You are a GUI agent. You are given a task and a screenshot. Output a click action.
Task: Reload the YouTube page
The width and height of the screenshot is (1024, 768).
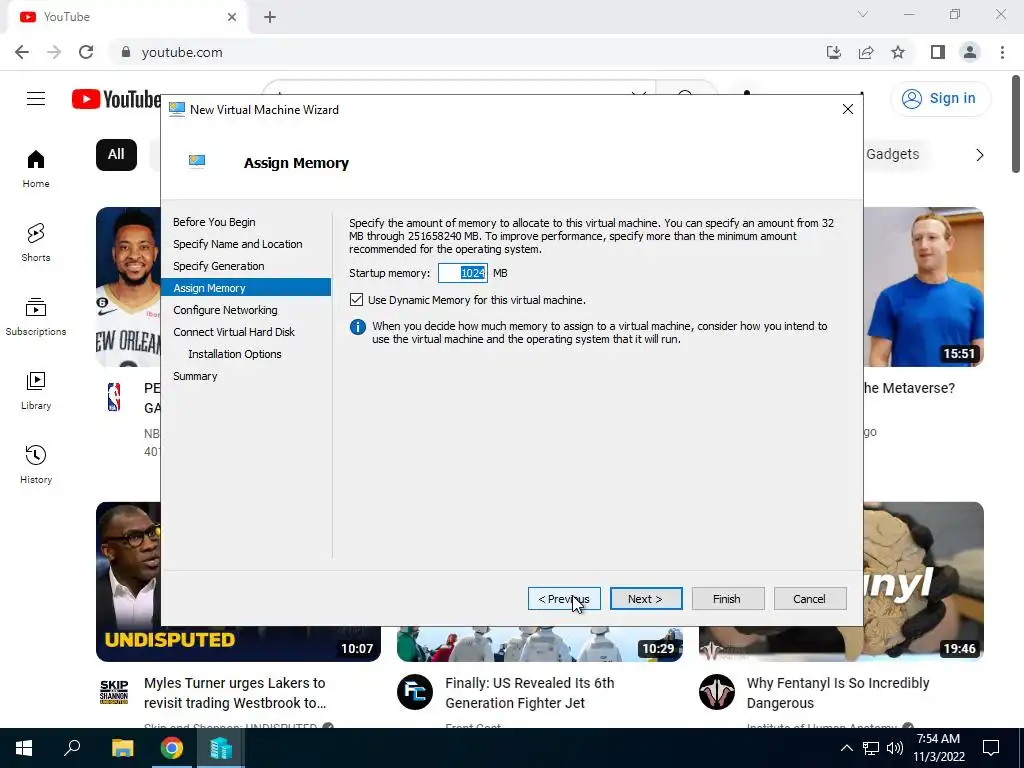click(86, 52)
